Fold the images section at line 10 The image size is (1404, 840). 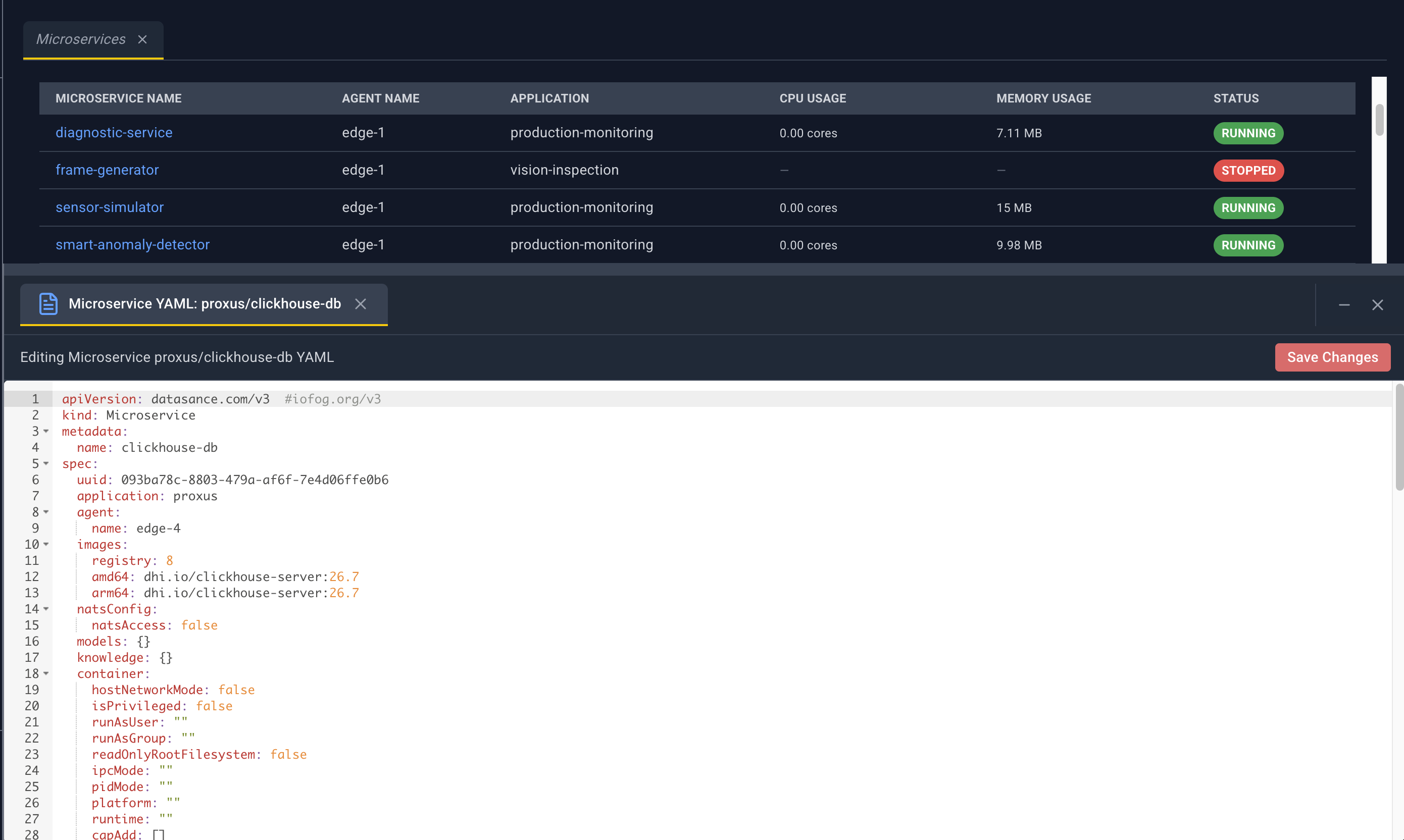point(46,545)
